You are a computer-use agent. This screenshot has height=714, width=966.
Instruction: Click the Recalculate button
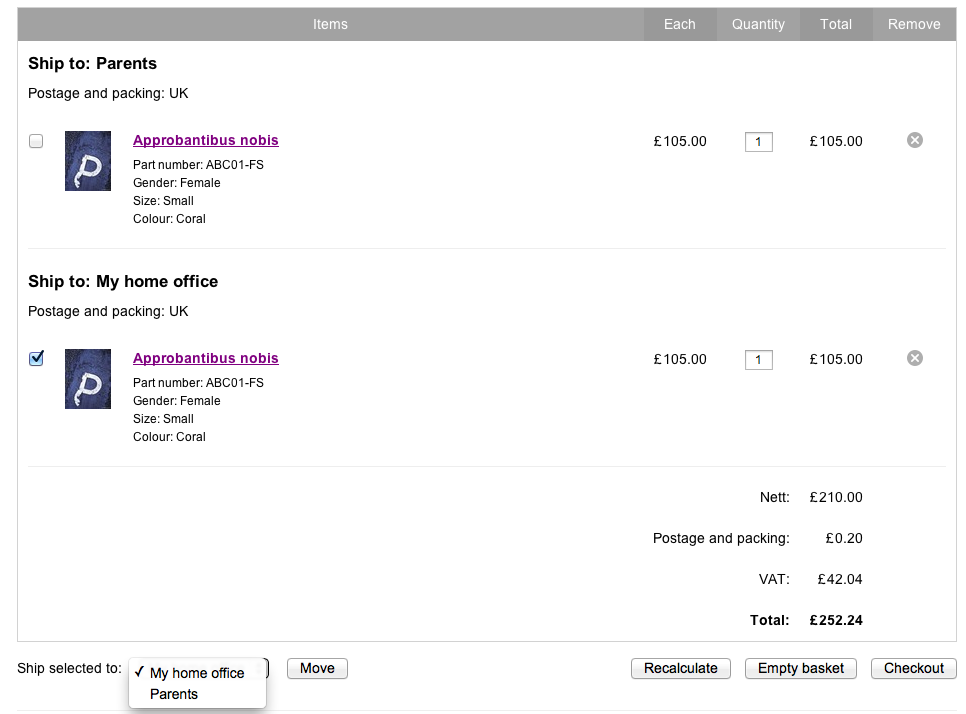[x=680, y=668]
